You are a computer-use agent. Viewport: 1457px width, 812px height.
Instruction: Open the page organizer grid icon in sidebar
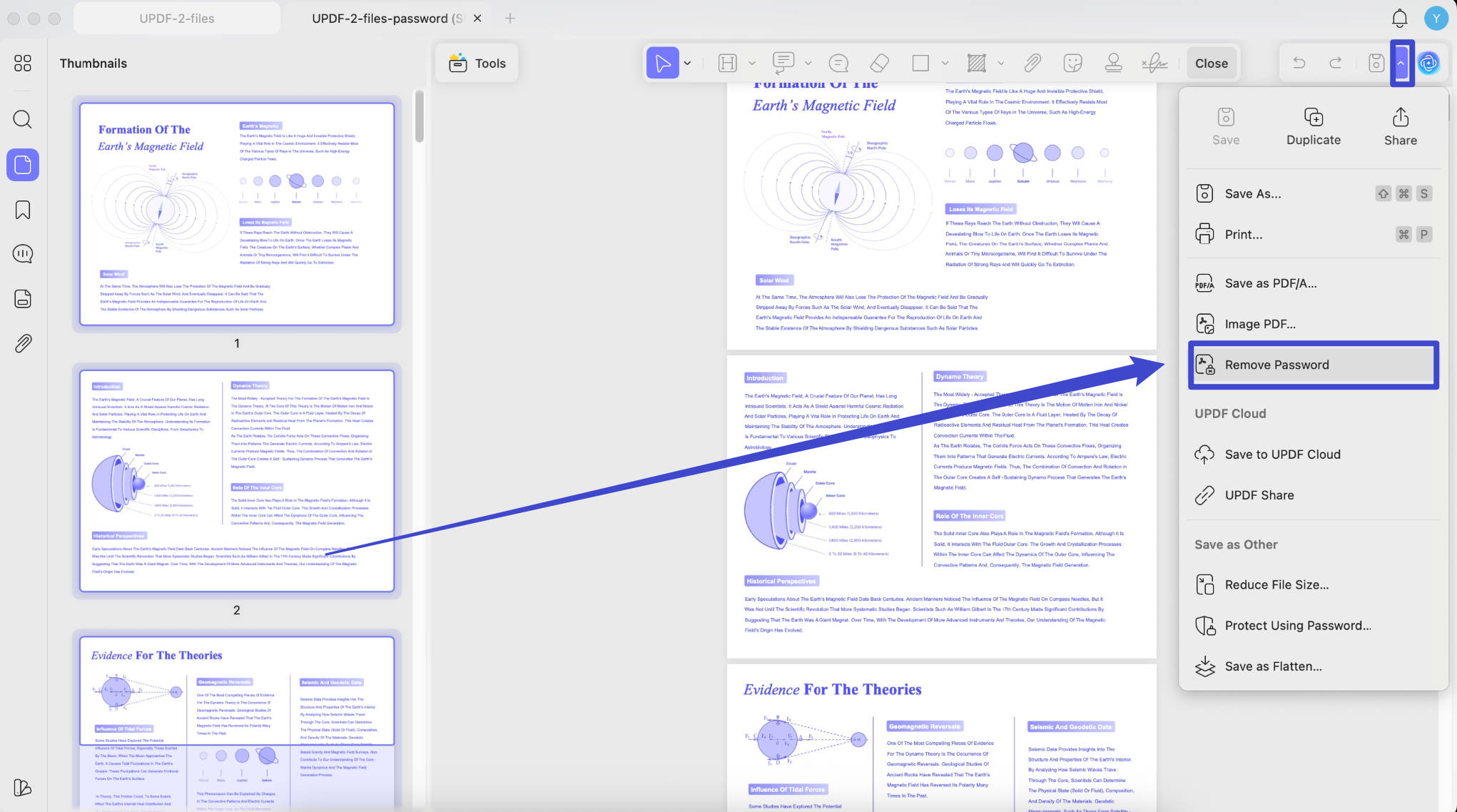pyautogui.click(x=23, y=63)
